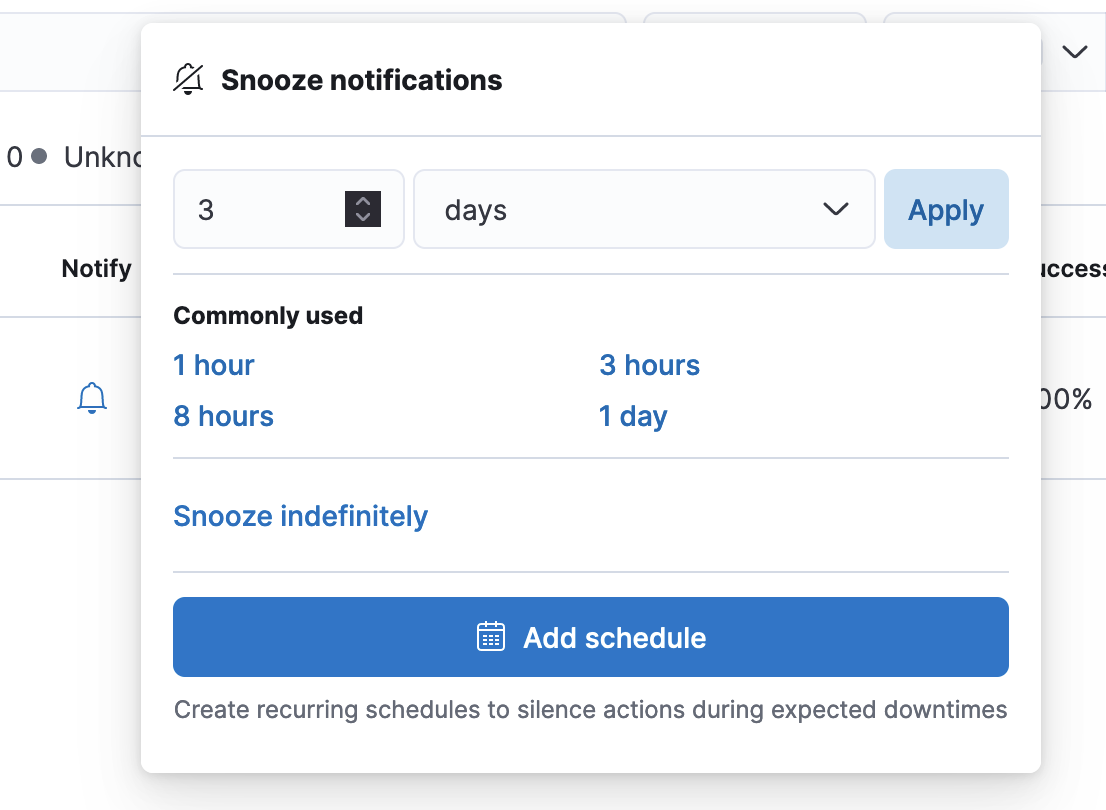The height and width of the screenshot is (810, 1106).
Task: Pick the 1 day snooze preset
Action: [633, 416]
